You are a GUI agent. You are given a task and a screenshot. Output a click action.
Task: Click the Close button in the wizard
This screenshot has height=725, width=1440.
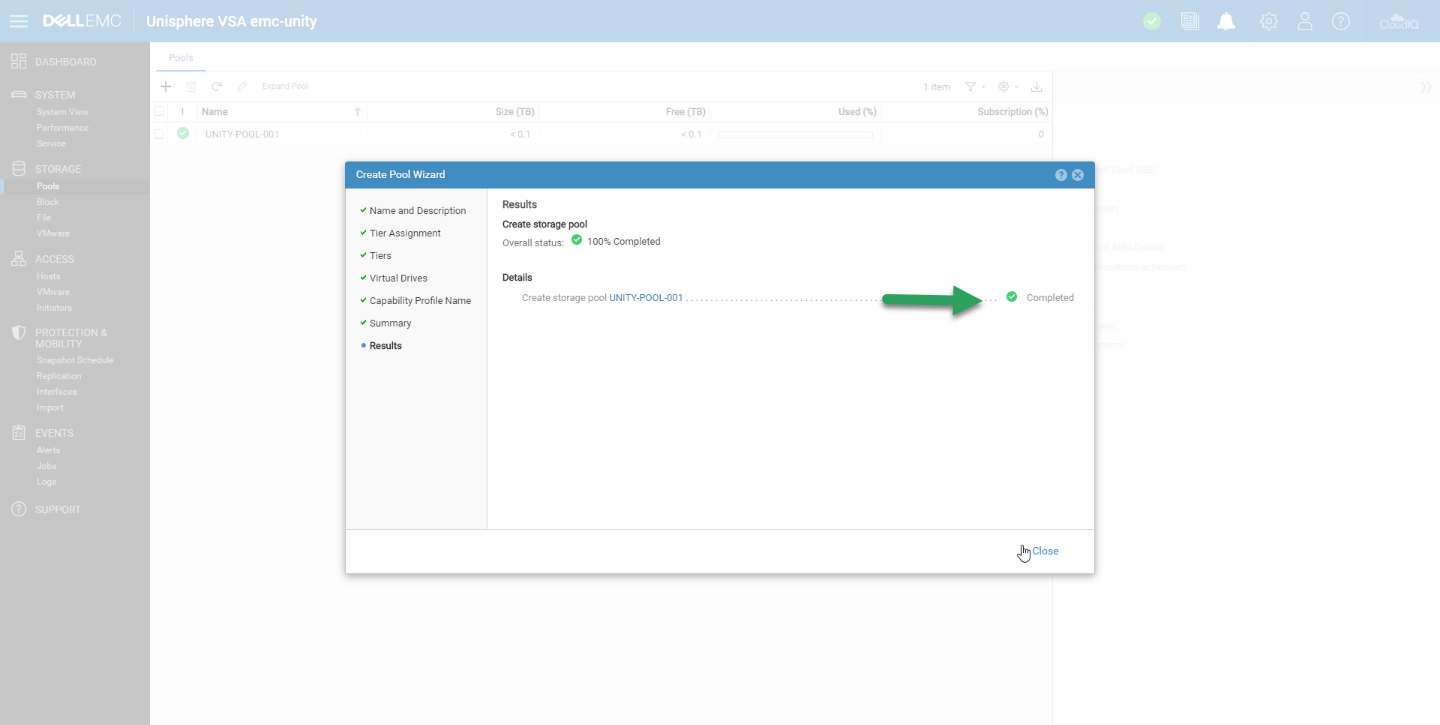pyautogui.click(x=1045, y=551)
